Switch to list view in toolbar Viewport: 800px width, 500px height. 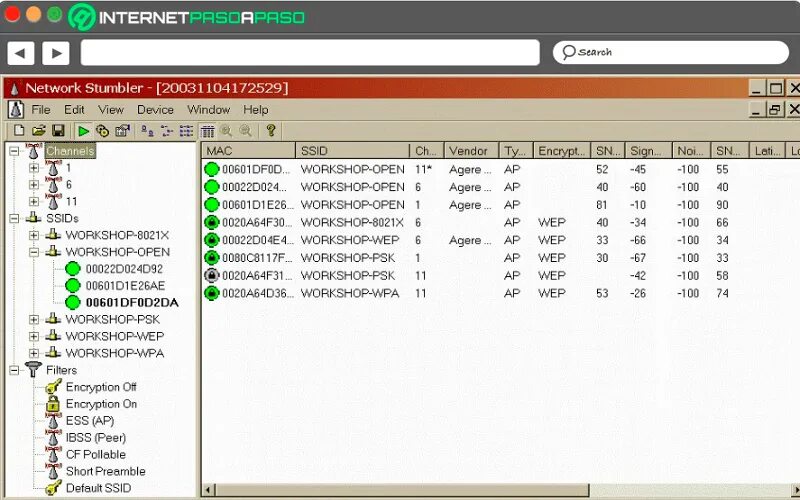186,131
